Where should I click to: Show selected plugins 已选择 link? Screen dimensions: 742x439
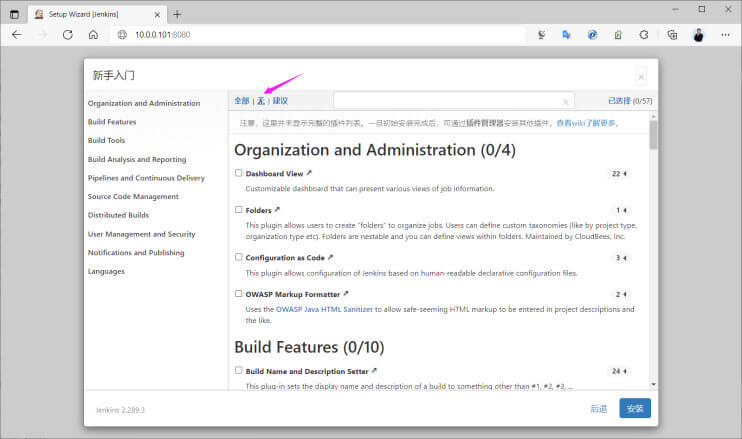619,101
